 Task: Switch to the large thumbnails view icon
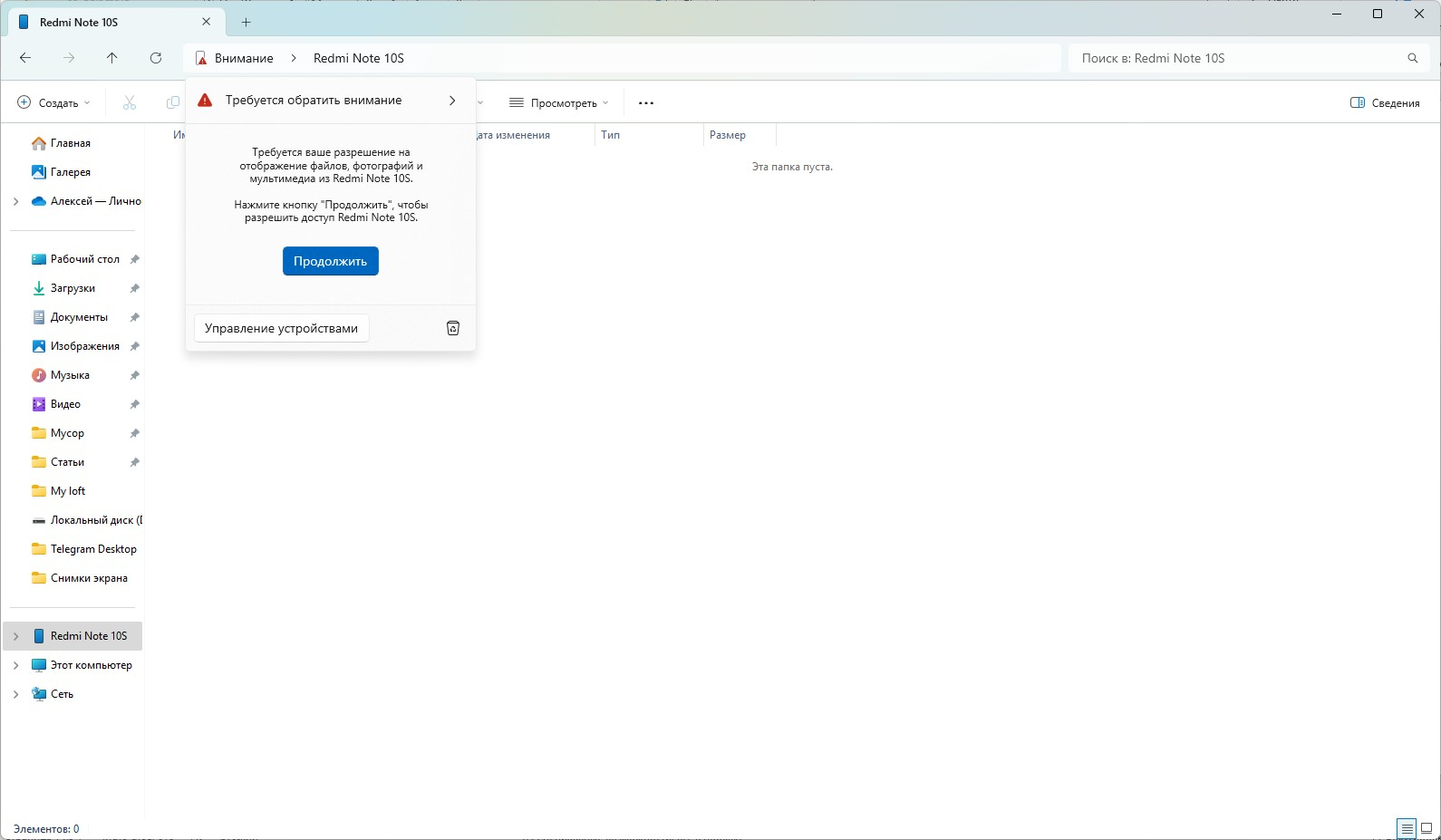(x=1426, y=828)
